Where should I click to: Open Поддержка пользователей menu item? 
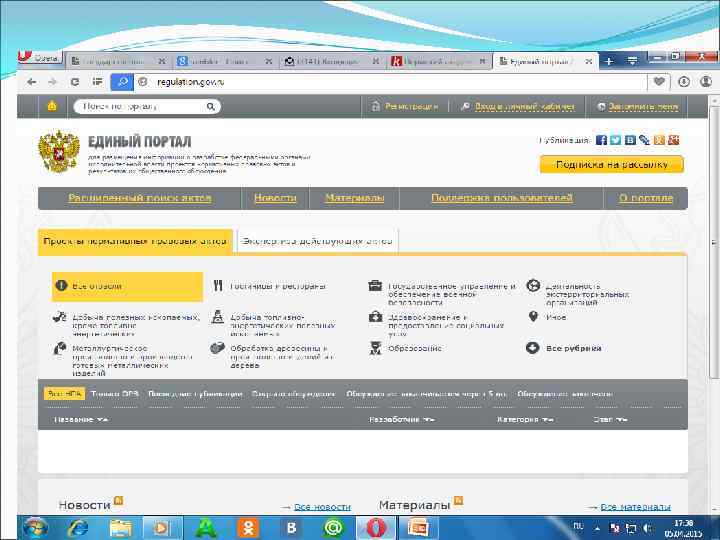point(501,198)
